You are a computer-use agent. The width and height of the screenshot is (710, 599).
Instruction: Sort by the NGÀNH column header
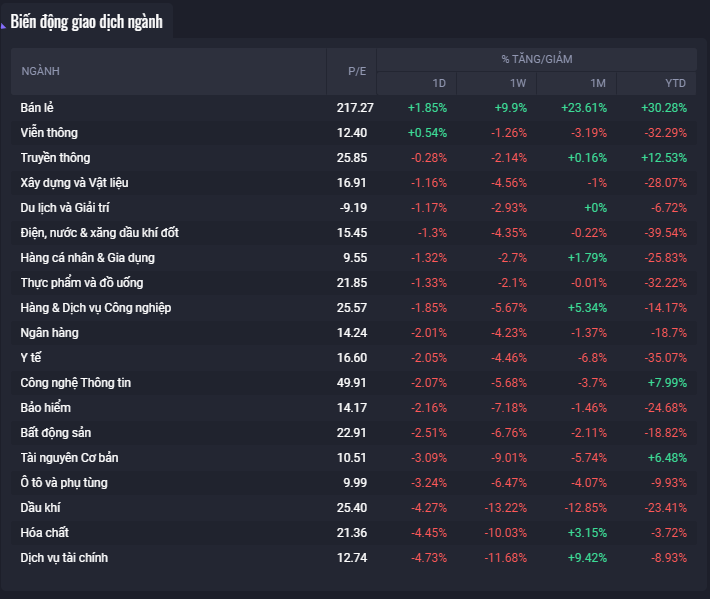[41, 71]
